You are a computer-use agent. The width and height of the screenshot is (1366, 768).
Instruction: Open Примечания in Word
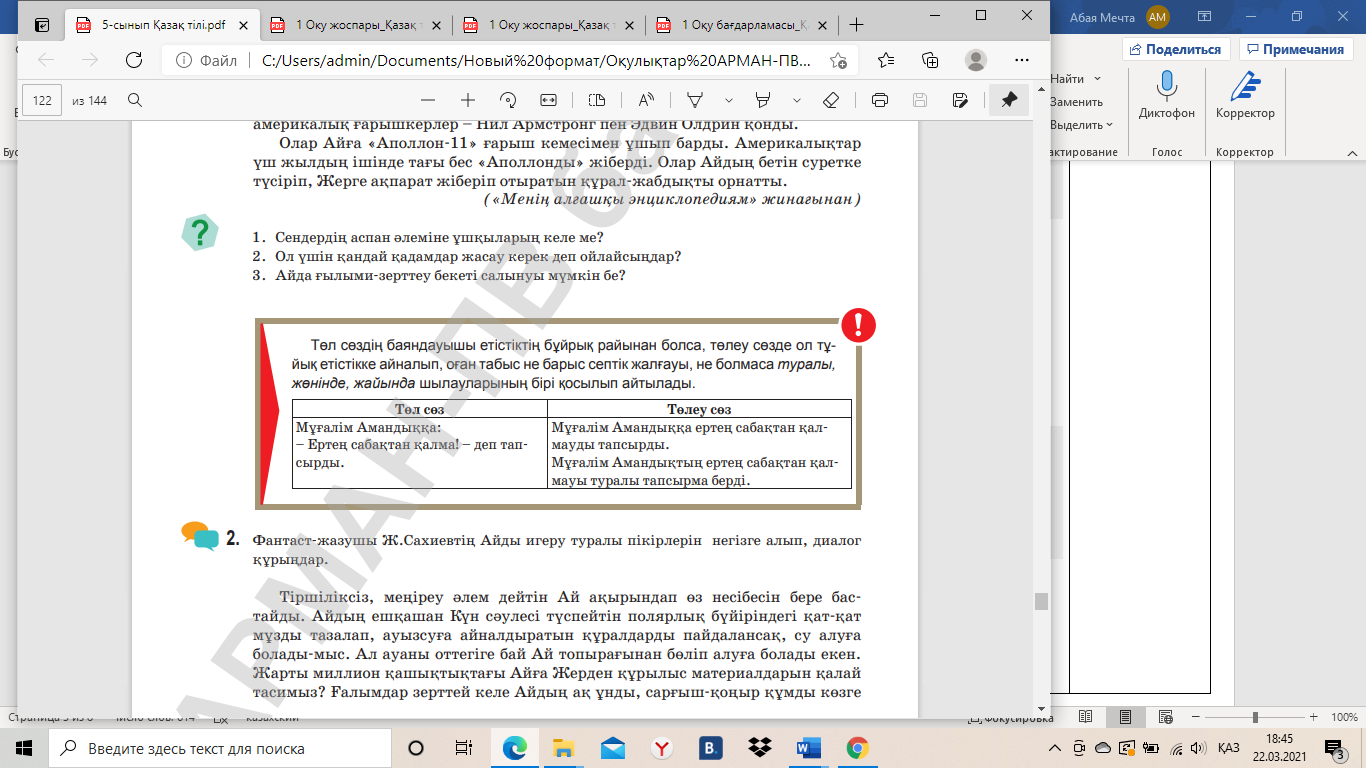[x=1296, y=49]
